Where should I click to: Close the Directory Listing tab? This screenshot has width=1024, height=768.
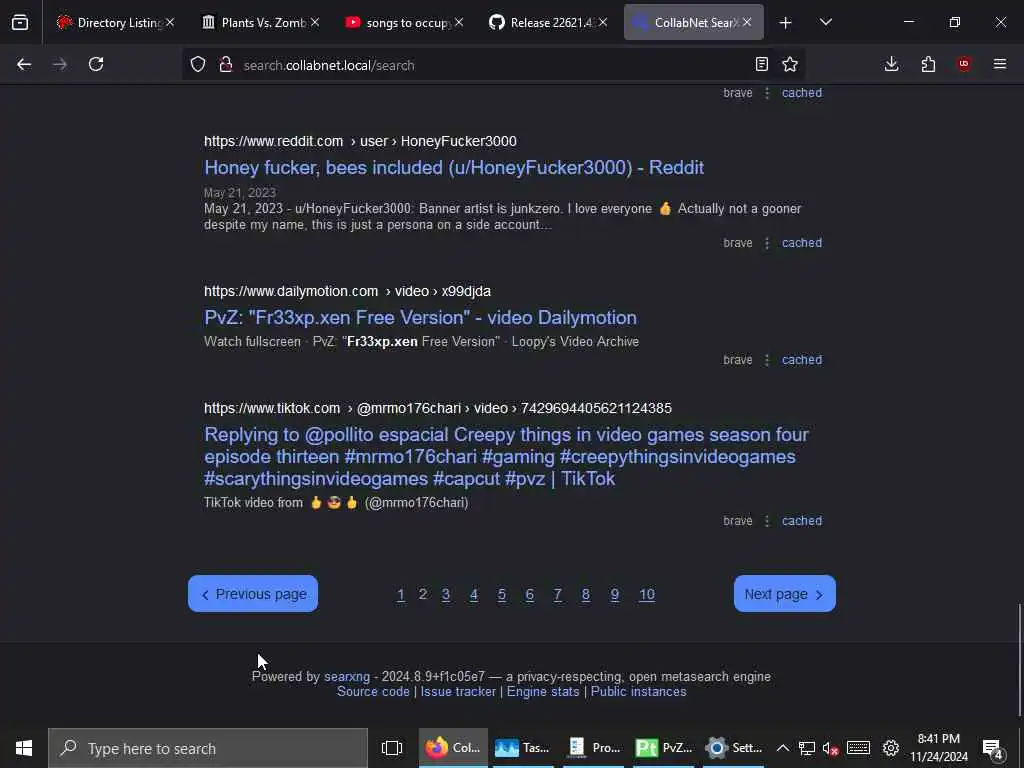click(170, 23)
